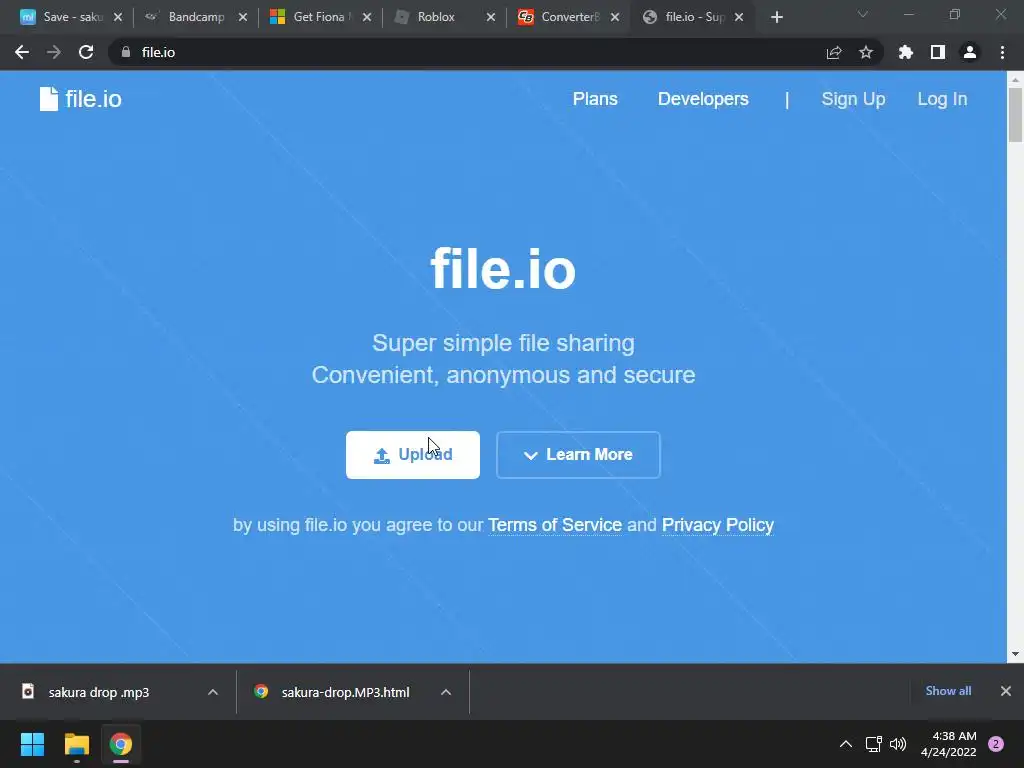Switch to the Get Fiona tab
The width and height of the screenshot is (1024, 768).
pos(313,17)
